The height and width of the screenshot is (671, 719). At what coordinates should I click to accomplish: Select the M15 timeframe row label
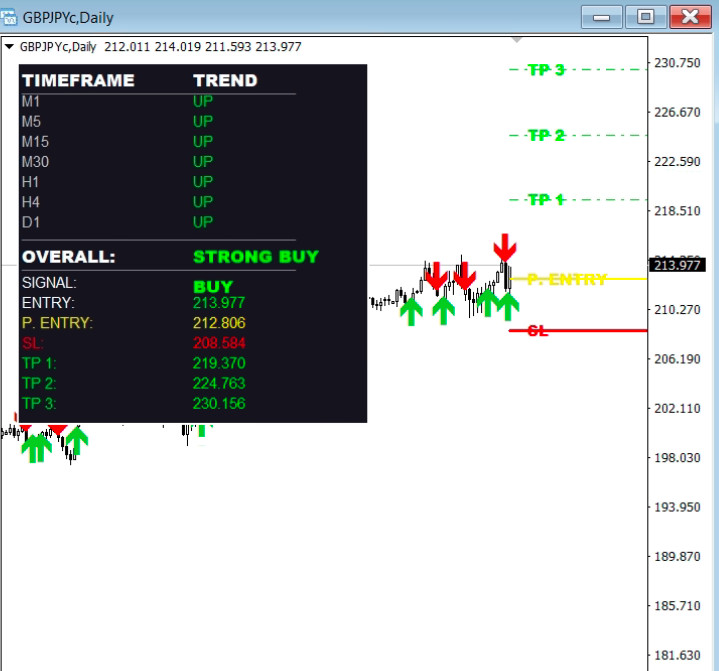35,142
